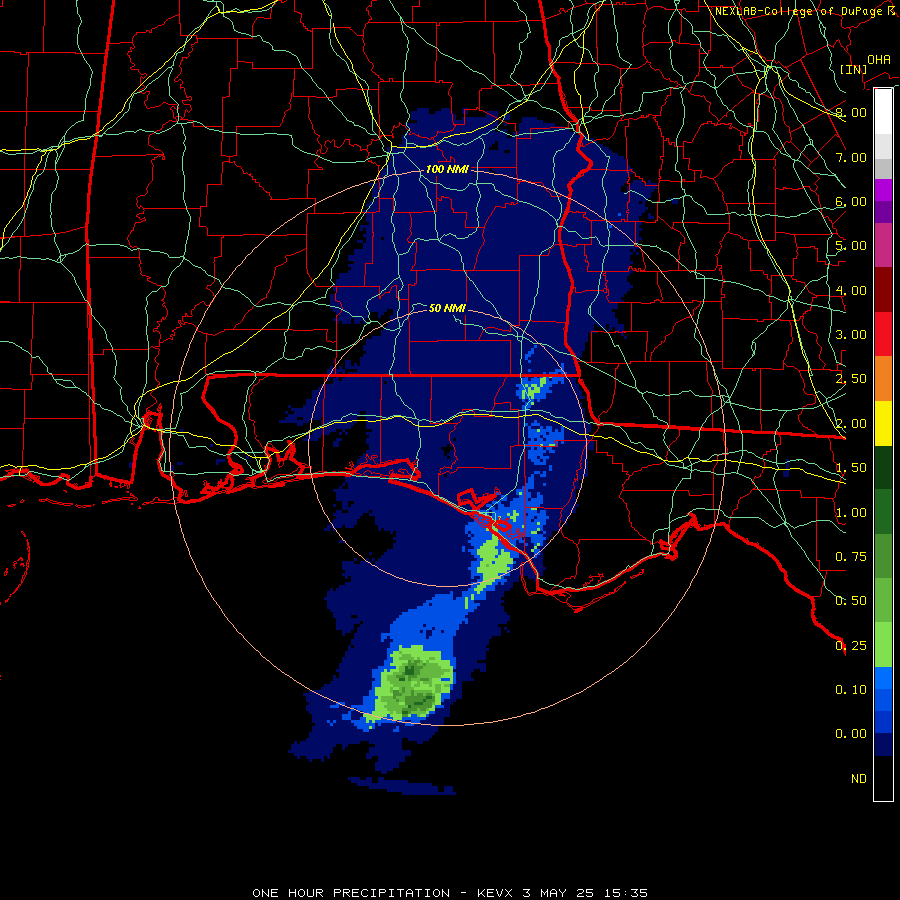Click the '5.00' scale value

point(851,246)
